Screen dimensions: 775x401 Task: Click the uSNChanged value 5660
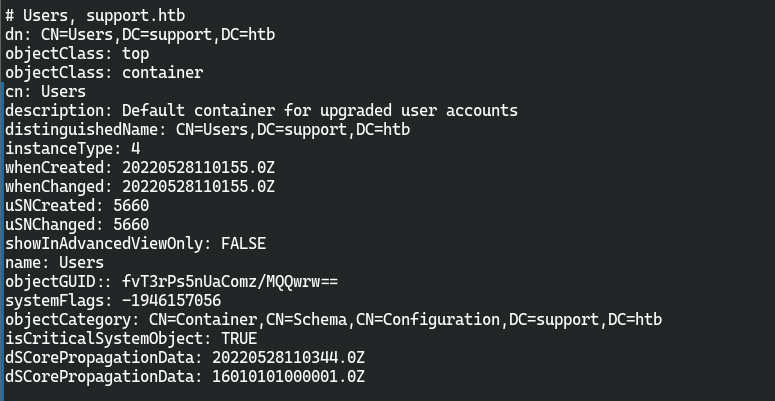131,224
